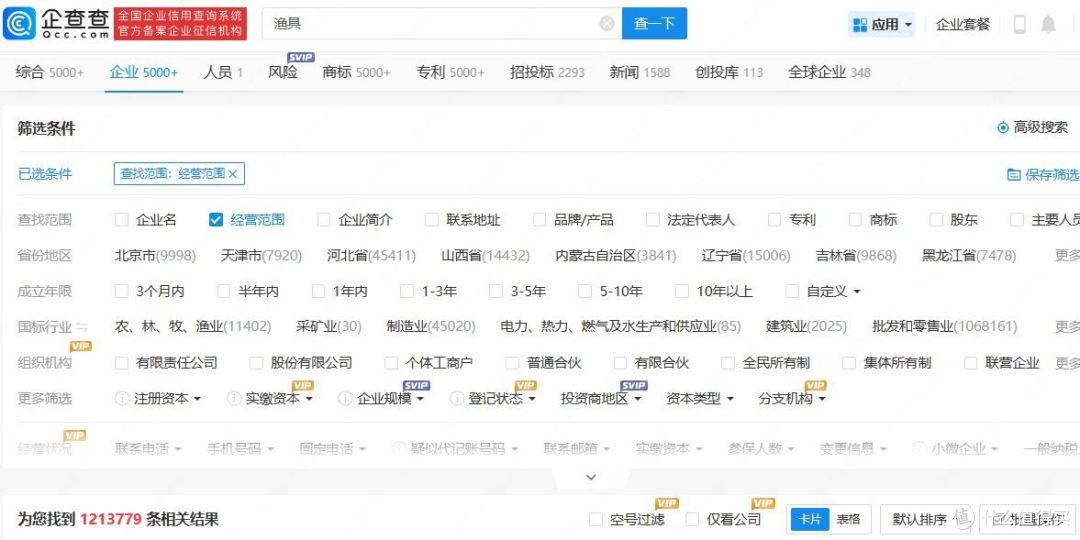Switch to the 招投标 tab
Screen dimensions: 1080x540
click(x=547, y=72)
